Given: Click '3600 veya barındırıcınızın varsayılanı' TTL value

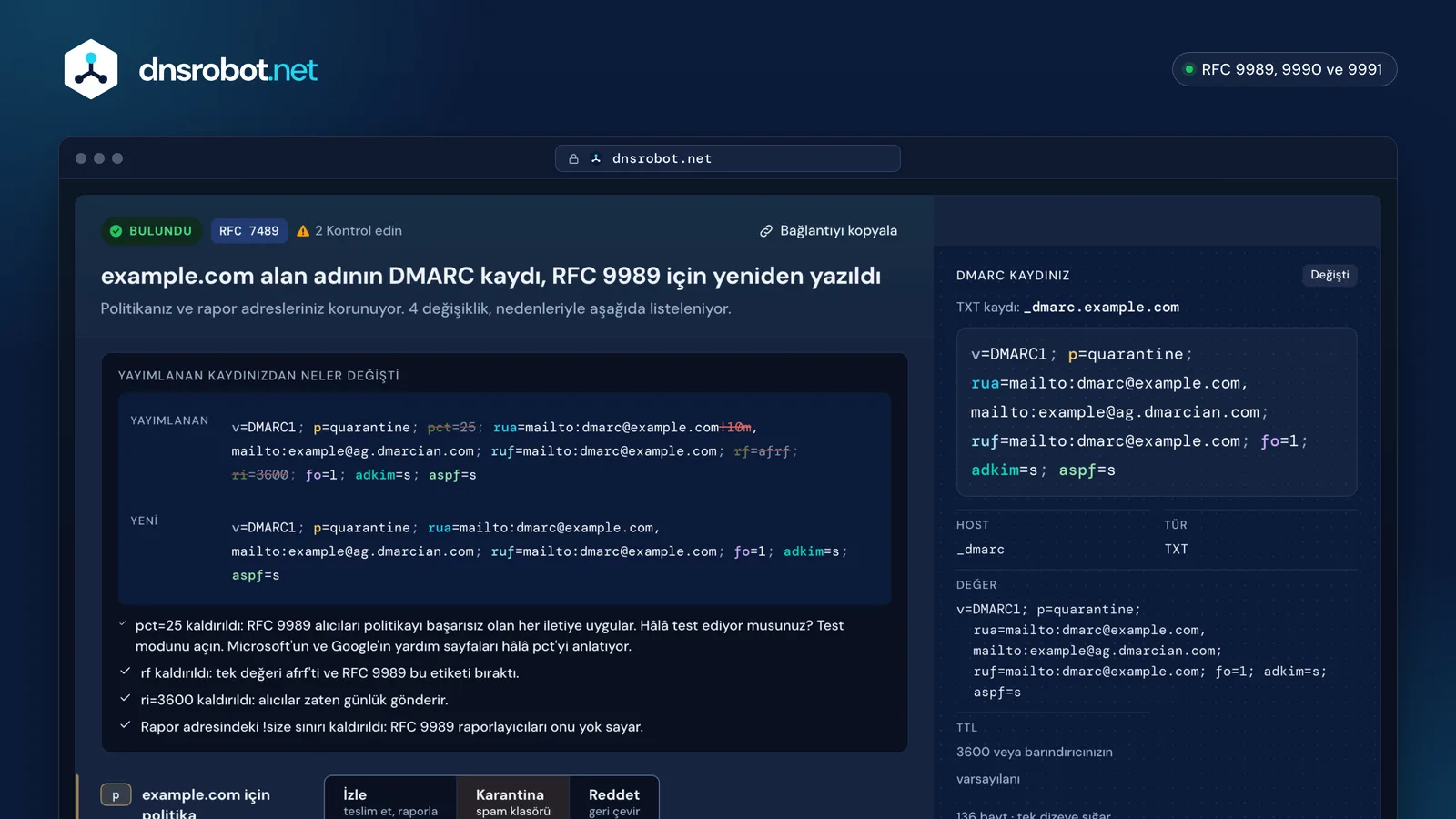Looking at the screenshot, I should pos(1035,765).
